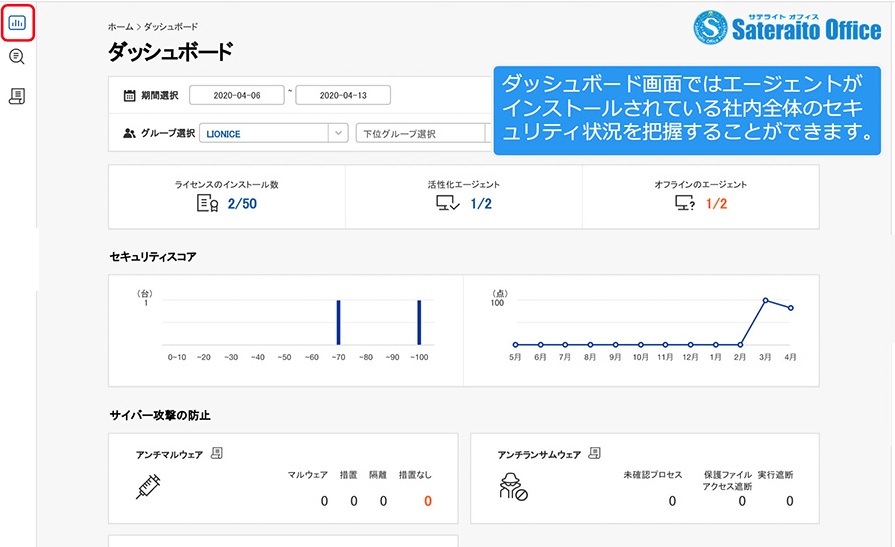Click the Sateraito Office logo
This screenshot has height=547, width=895.
coord(787,27)
